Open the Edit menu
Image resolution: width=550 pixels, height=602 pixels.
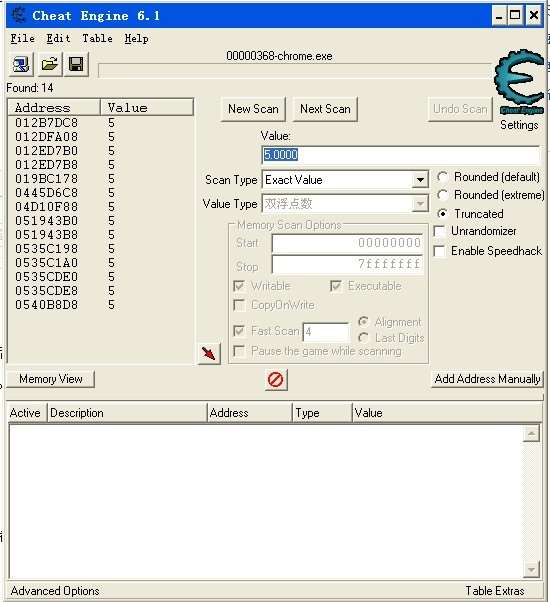58,38
